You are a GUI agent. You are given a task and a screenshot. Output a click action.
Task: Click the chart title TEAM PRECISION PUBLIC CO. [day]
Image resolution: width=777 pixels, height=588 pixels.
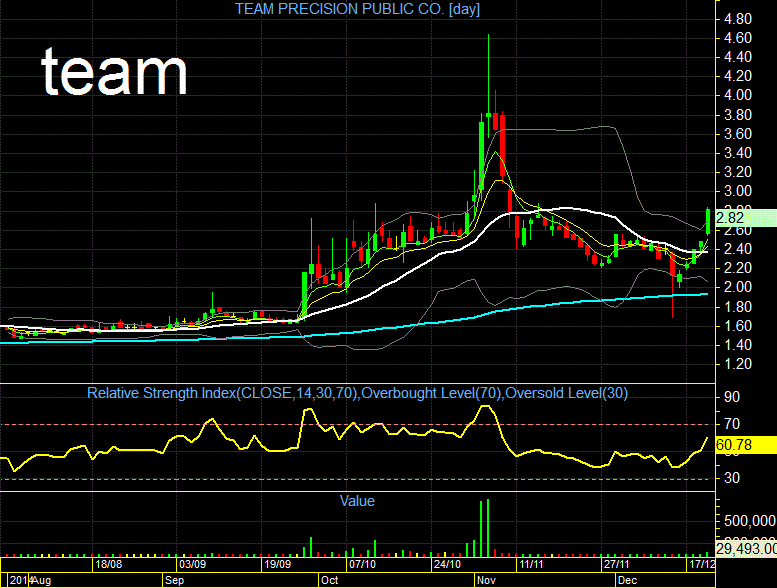click(357, 9)
